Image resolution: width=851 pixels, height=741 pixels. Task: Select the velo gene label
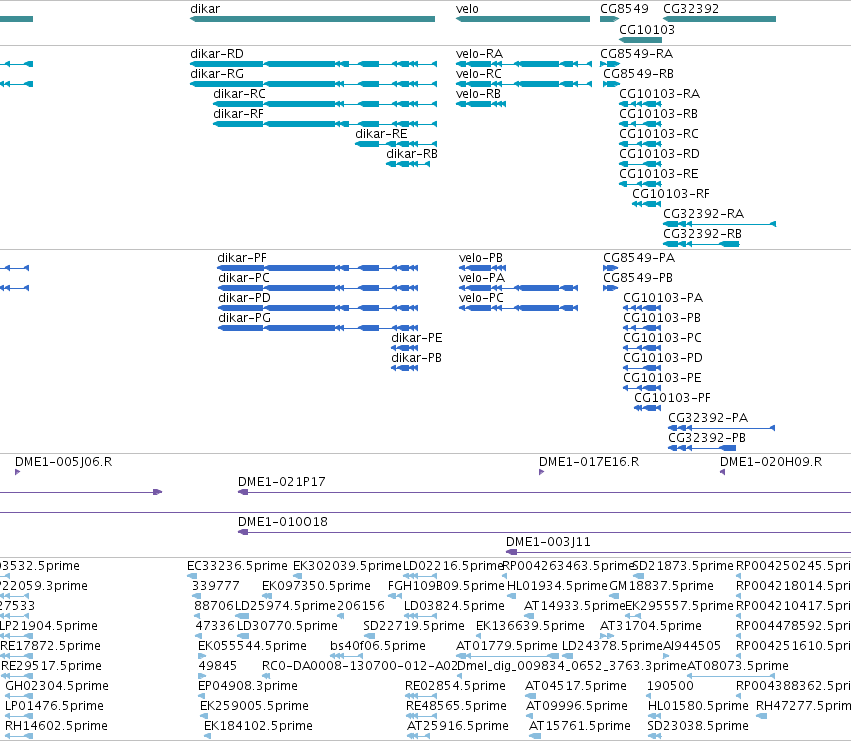467,9
